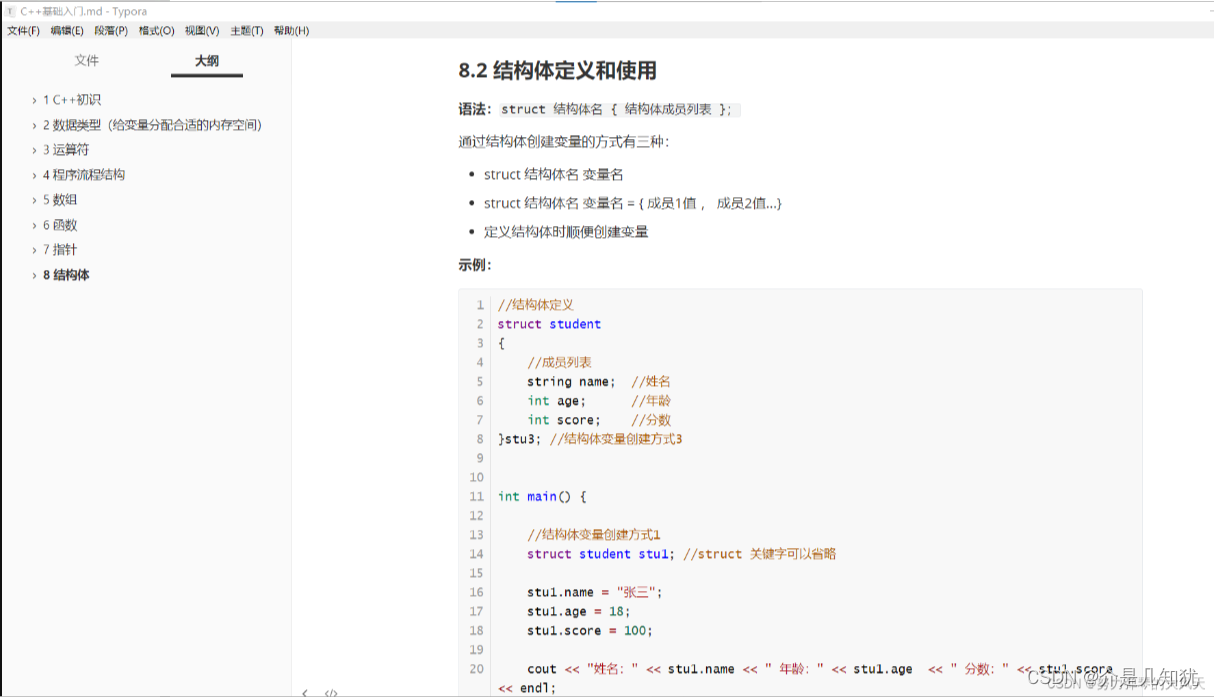
Task: Click bullet 'struct 结构体名 变量名 = { 成员1值...}'
Action: (x=633, y=203)
